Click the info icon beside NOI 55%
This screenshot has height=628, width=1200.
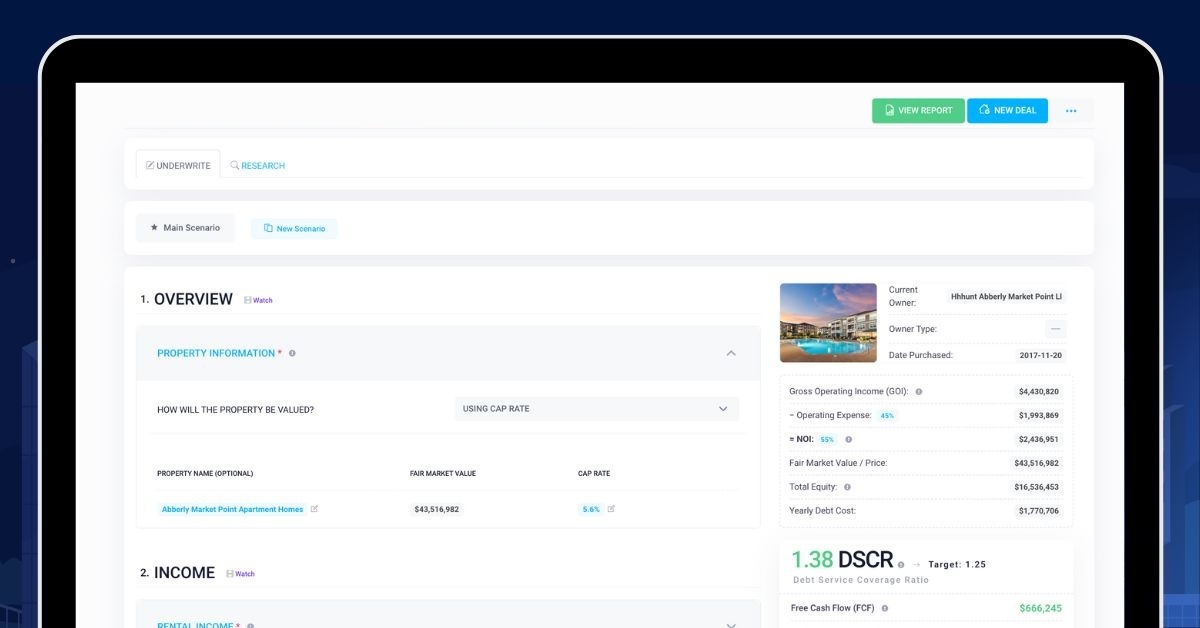(x=848, y=439)
